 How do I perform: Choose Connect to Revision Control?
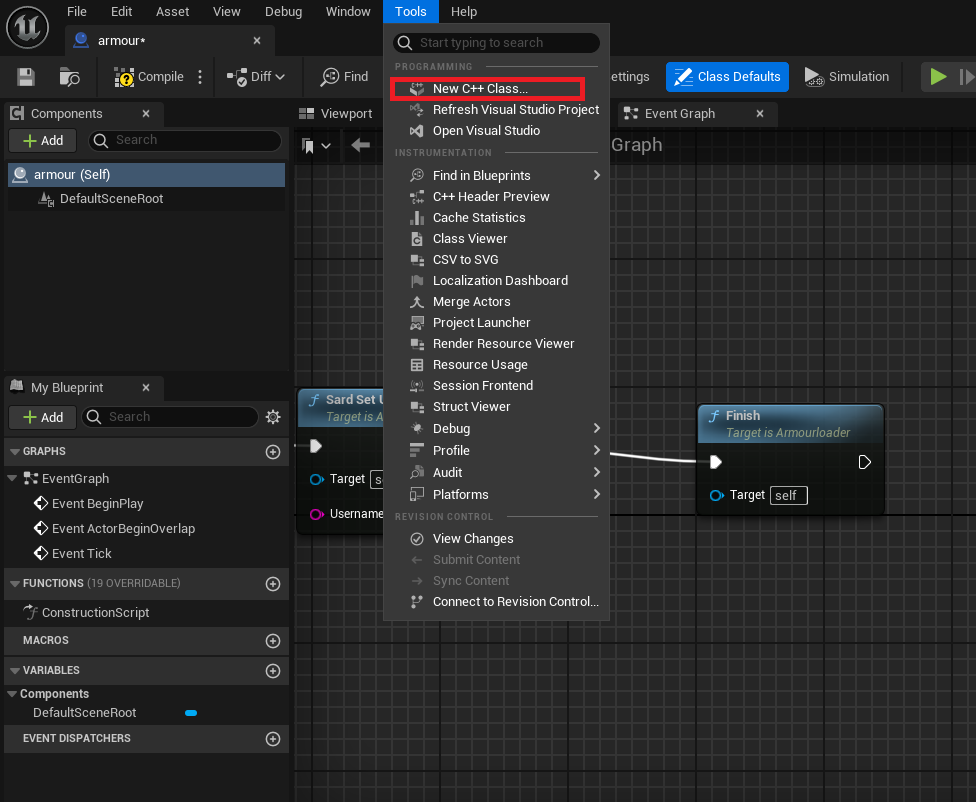(x=496, y=602)
